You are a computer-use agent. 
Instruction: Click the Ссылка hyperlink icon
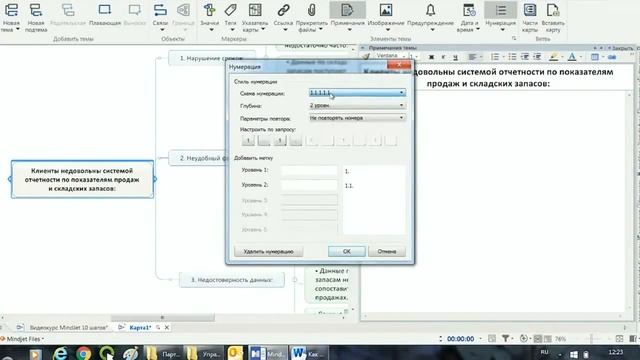click(x=283, y=10)
